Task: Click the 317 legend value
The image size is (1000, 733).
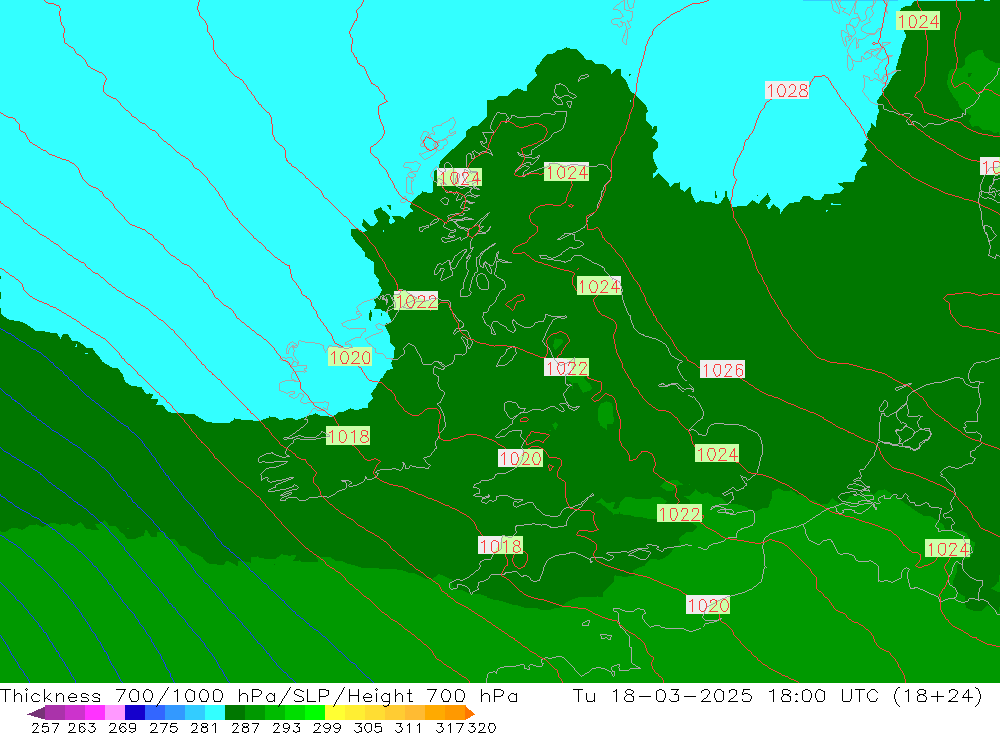Action: coord(450,728)
